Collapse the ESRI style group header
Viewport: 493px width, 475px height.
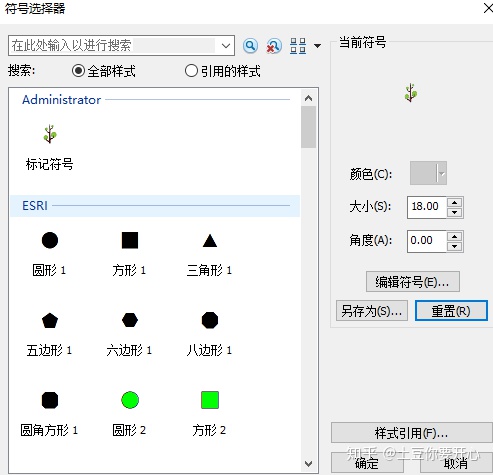155,206
